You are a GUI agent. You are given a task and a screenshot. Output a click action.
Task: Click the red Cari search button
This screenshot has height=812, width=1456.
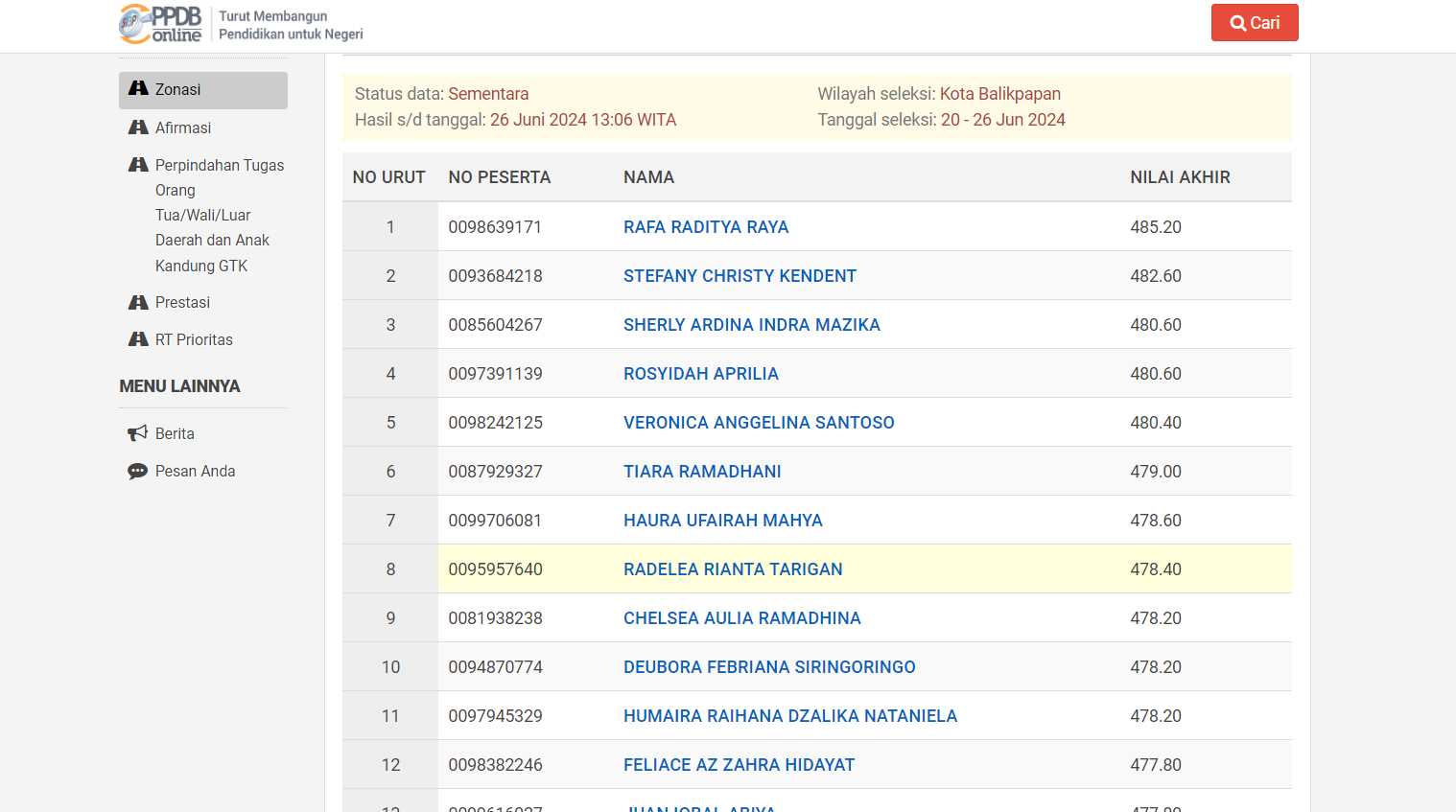1255,23
